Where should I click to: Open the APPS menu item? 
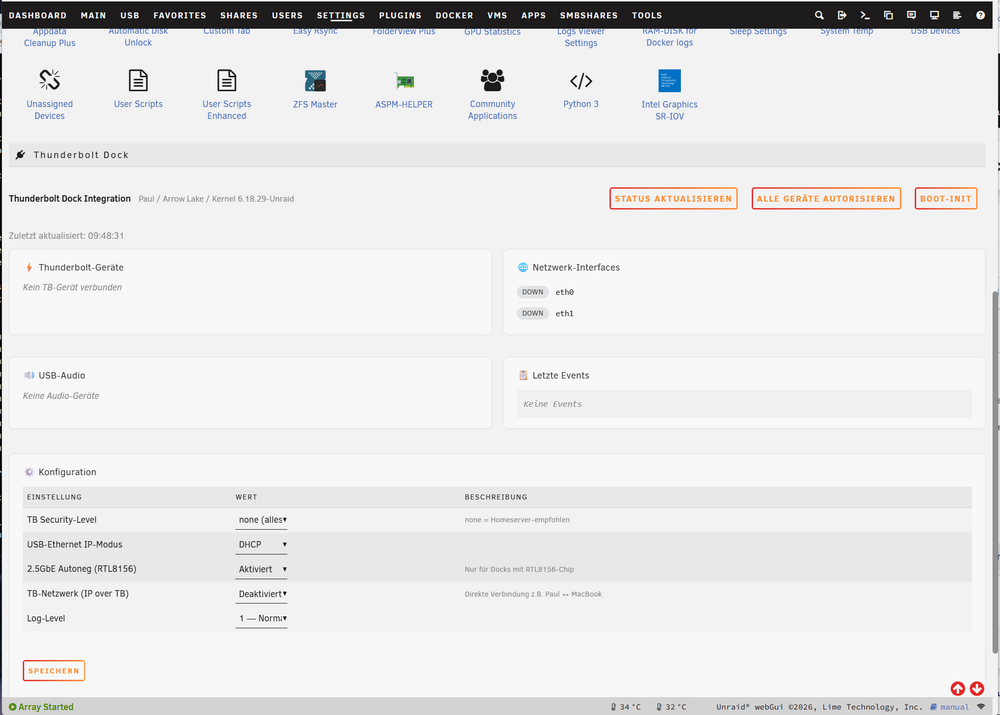(533, 15)
